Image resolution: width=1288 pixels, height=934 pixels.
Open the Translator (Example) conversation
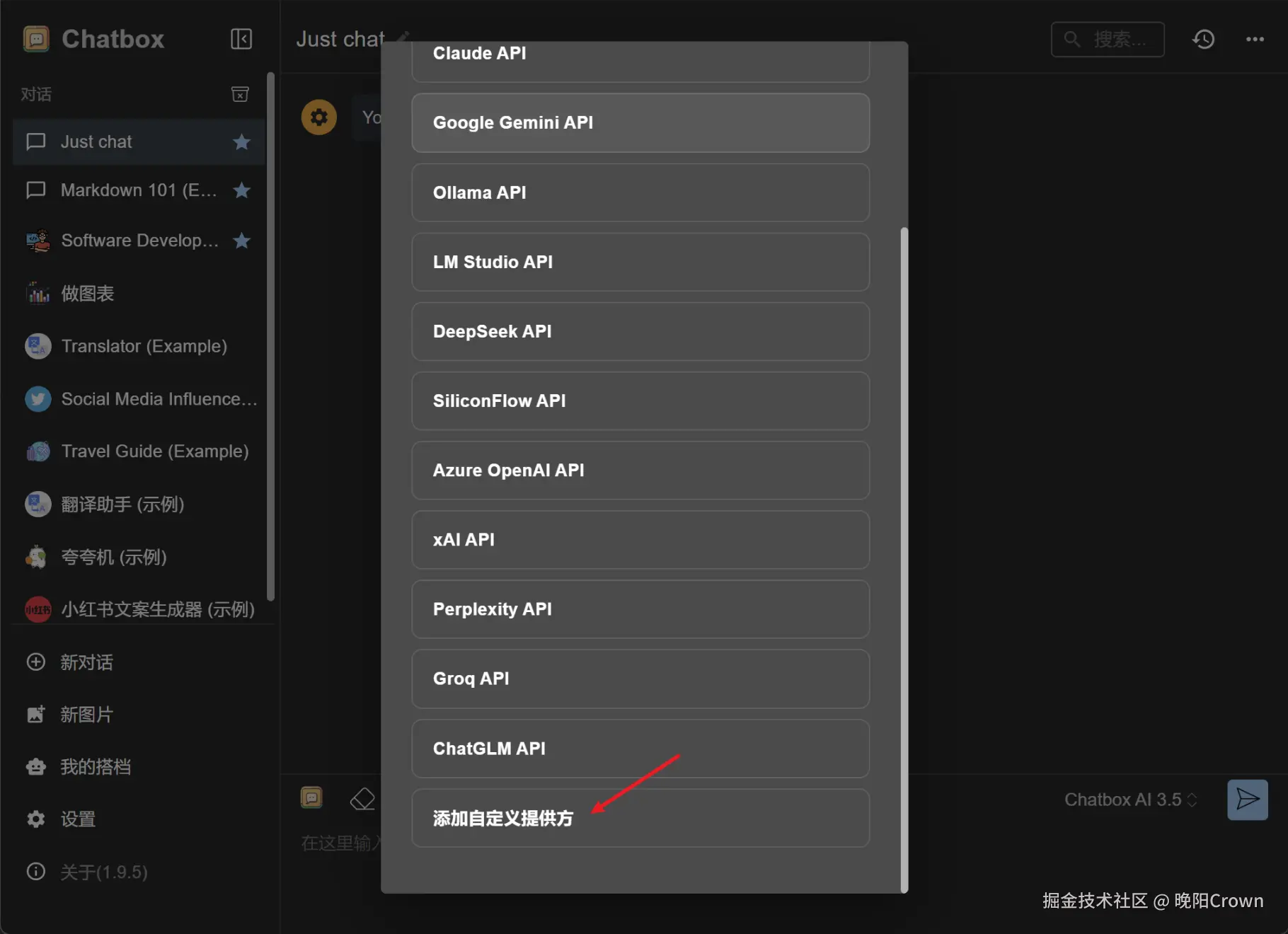click(139, 346)
